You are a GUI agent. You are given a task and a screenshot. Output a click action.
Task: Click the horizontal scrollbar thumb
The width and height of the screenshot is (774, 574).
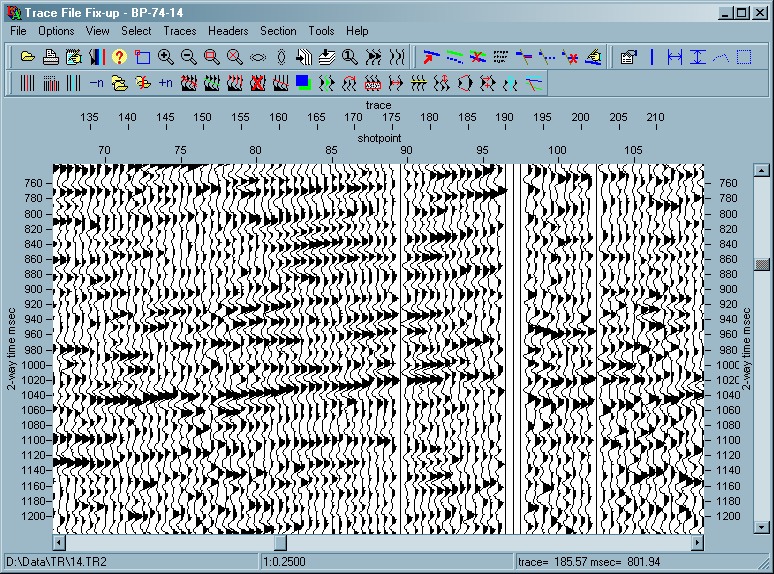pyautogui.click(x=280, y=542)
